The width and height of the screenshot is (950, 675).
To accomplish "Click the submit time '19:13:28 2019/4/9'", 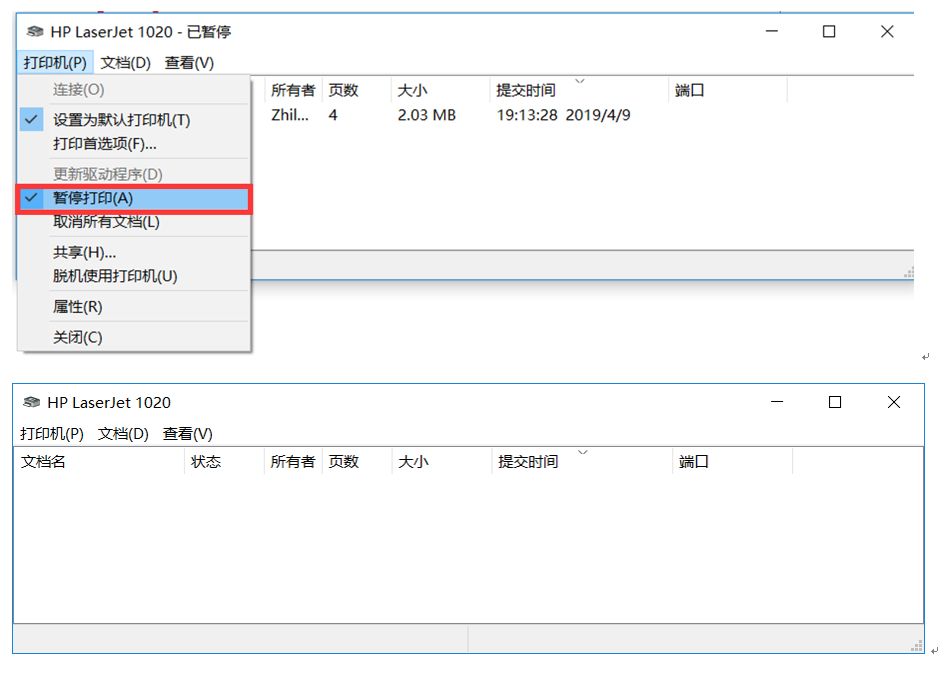I will pyautogui.click(x=563, y=115).
